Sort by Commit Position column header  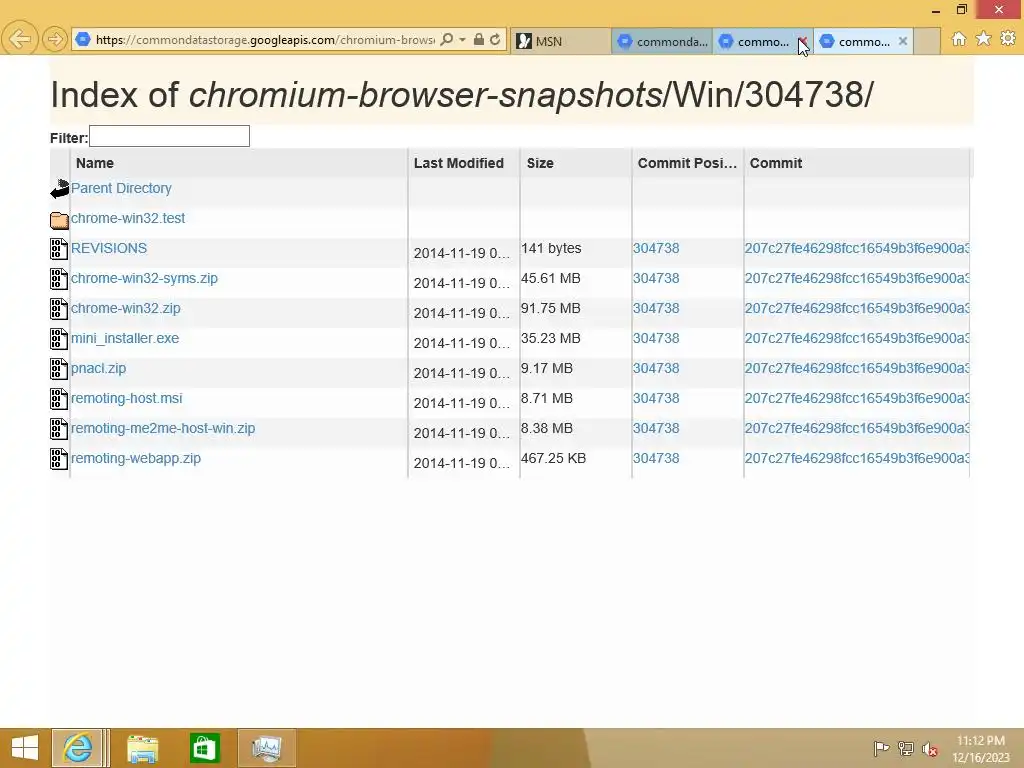coord(687,163)
